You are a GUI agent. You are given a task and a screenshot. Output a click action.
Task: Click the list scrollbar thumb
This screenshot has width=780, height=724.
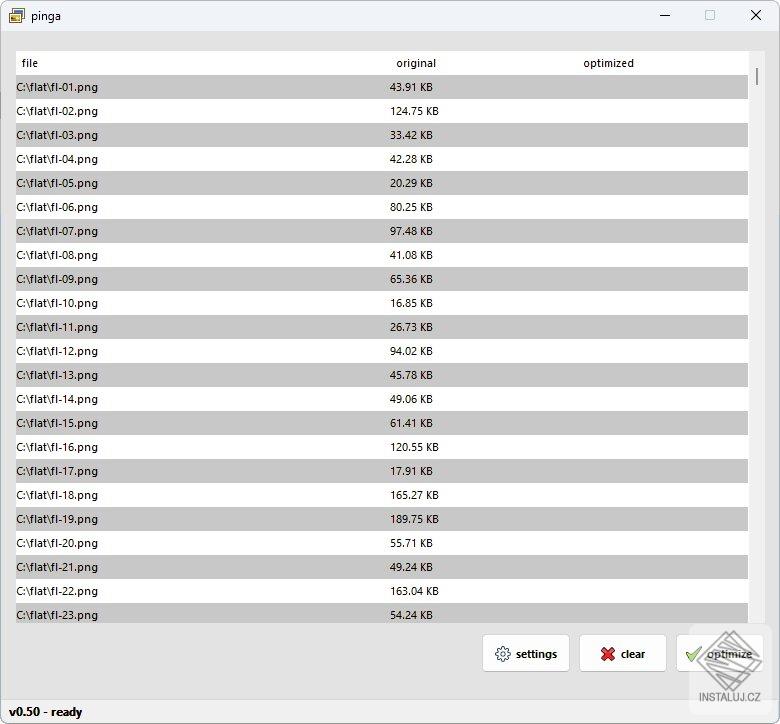pyautogui.click(x=757, y=76)
